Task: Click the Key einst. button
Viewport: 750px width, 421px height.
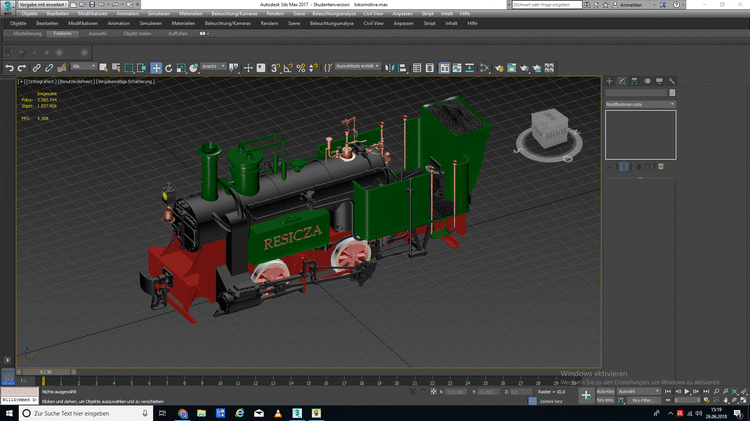Action: coord(605,400)
